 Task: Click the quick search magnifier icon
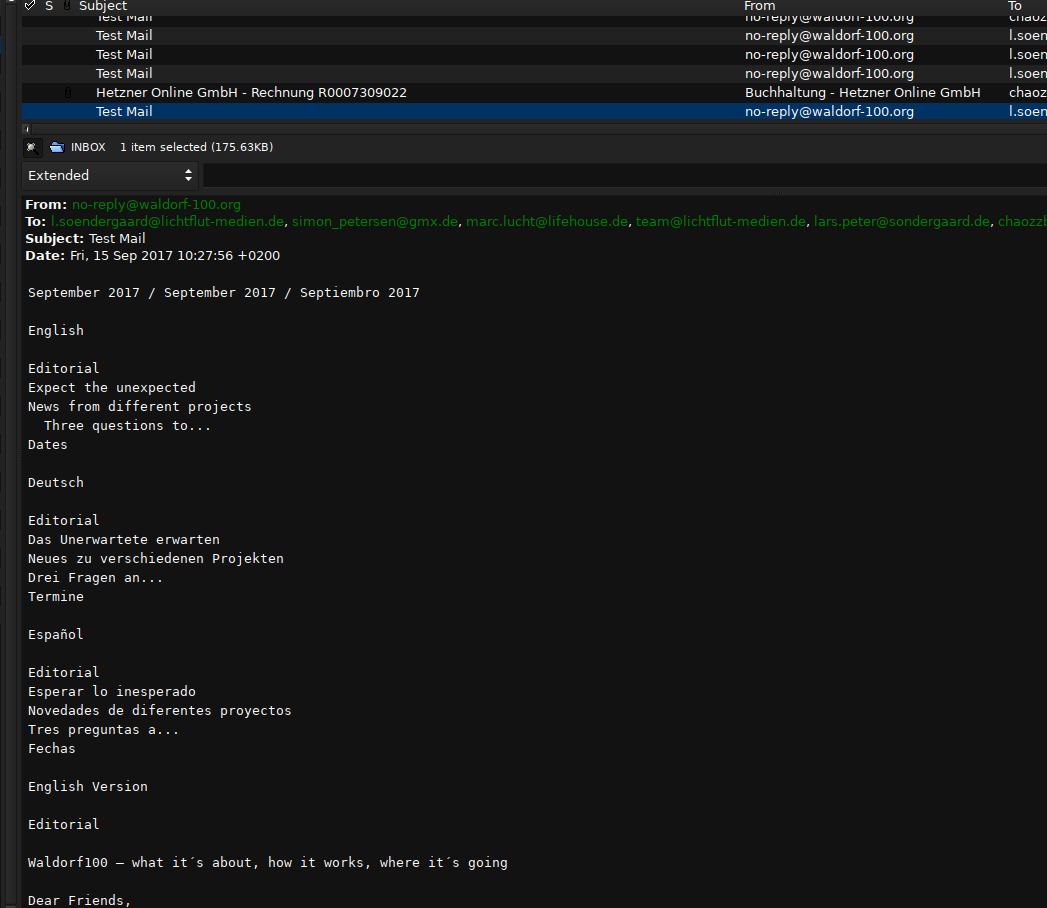tap(32, 147)
